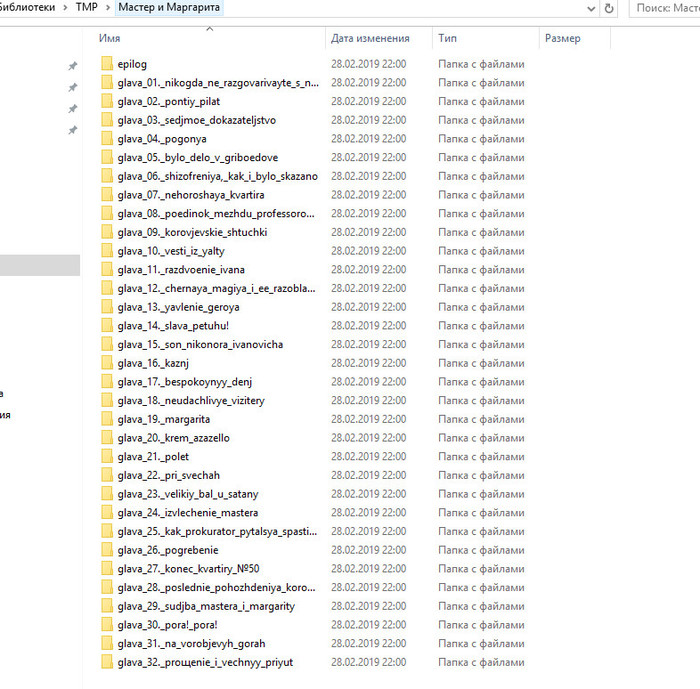Sort by the Имя column header

pyautogui.click(x=110, y=39)
